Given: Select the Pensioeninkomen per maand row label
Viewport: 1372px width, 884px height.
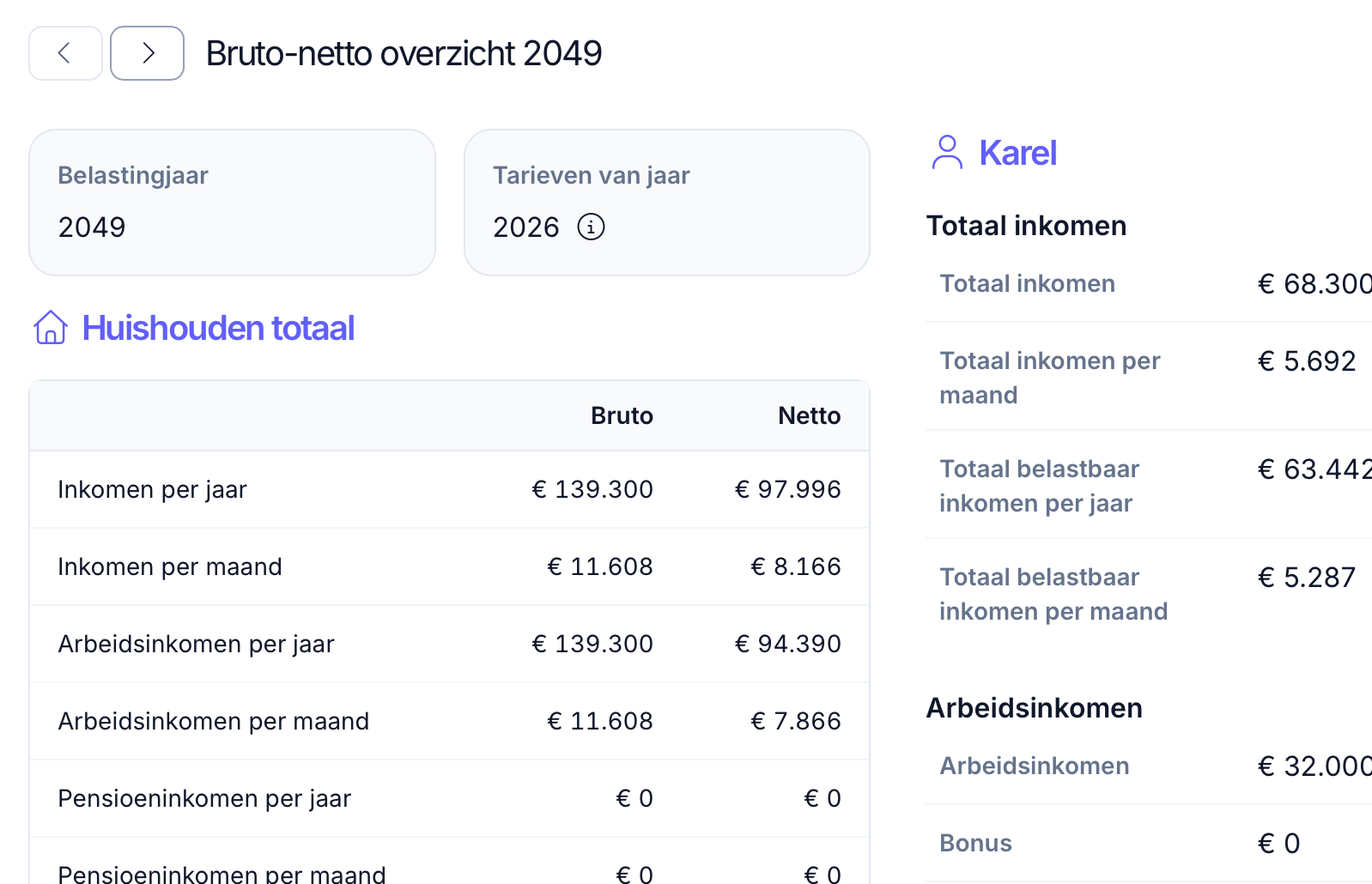Looking at the screenshot, I should point(222,874).
